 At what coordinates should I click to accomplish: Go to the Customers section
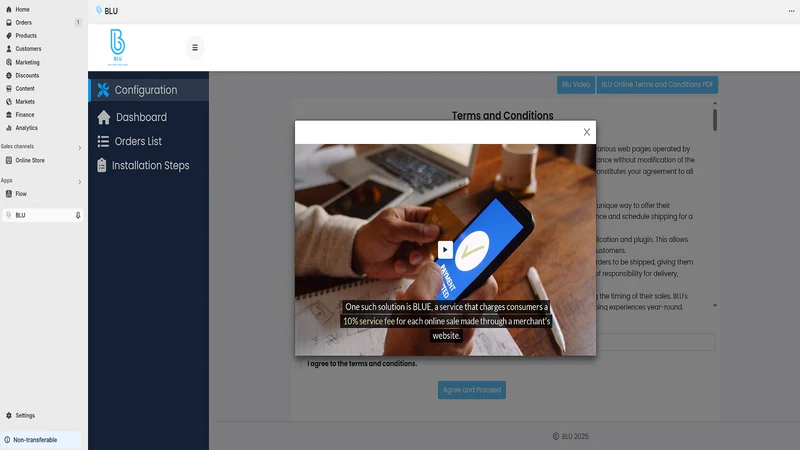(x=28, y=49)
